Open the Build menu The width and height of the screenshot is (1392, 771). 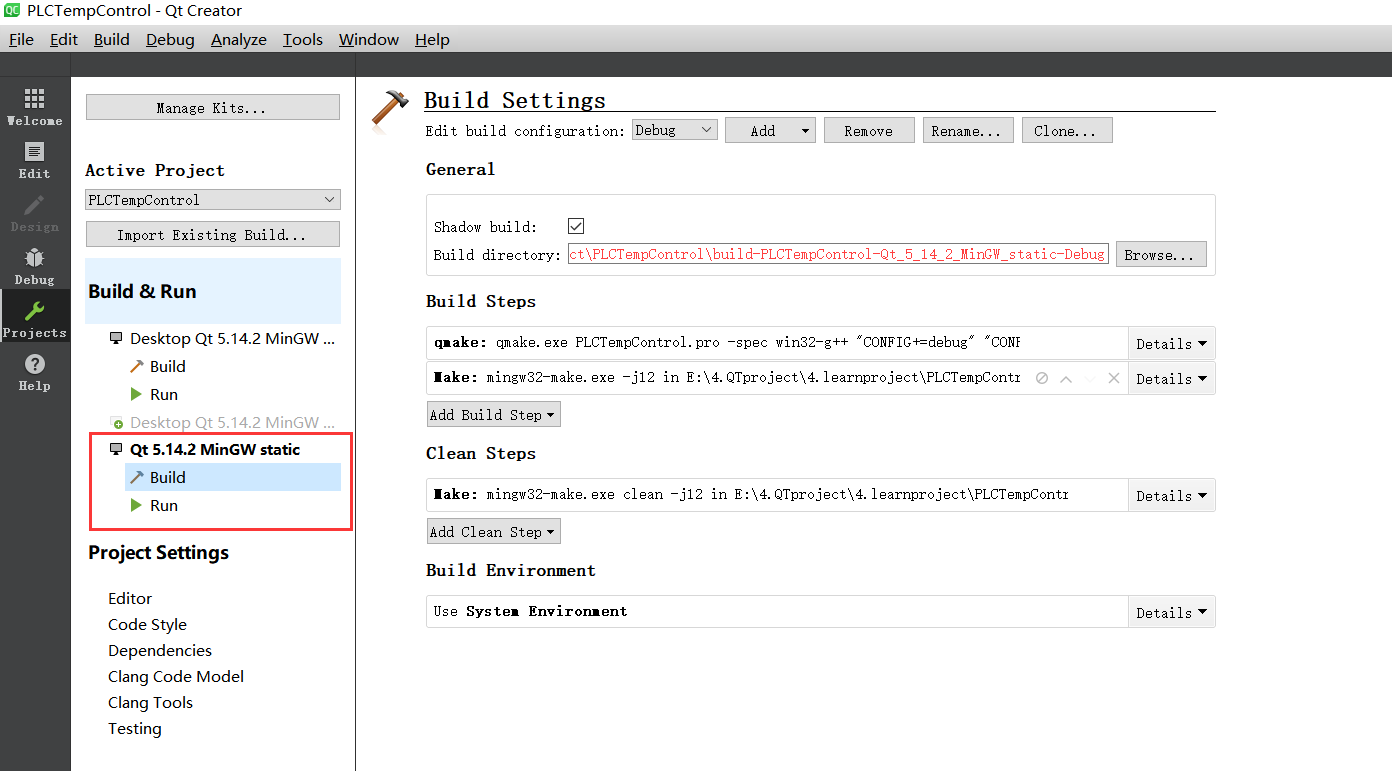point(111,40)
